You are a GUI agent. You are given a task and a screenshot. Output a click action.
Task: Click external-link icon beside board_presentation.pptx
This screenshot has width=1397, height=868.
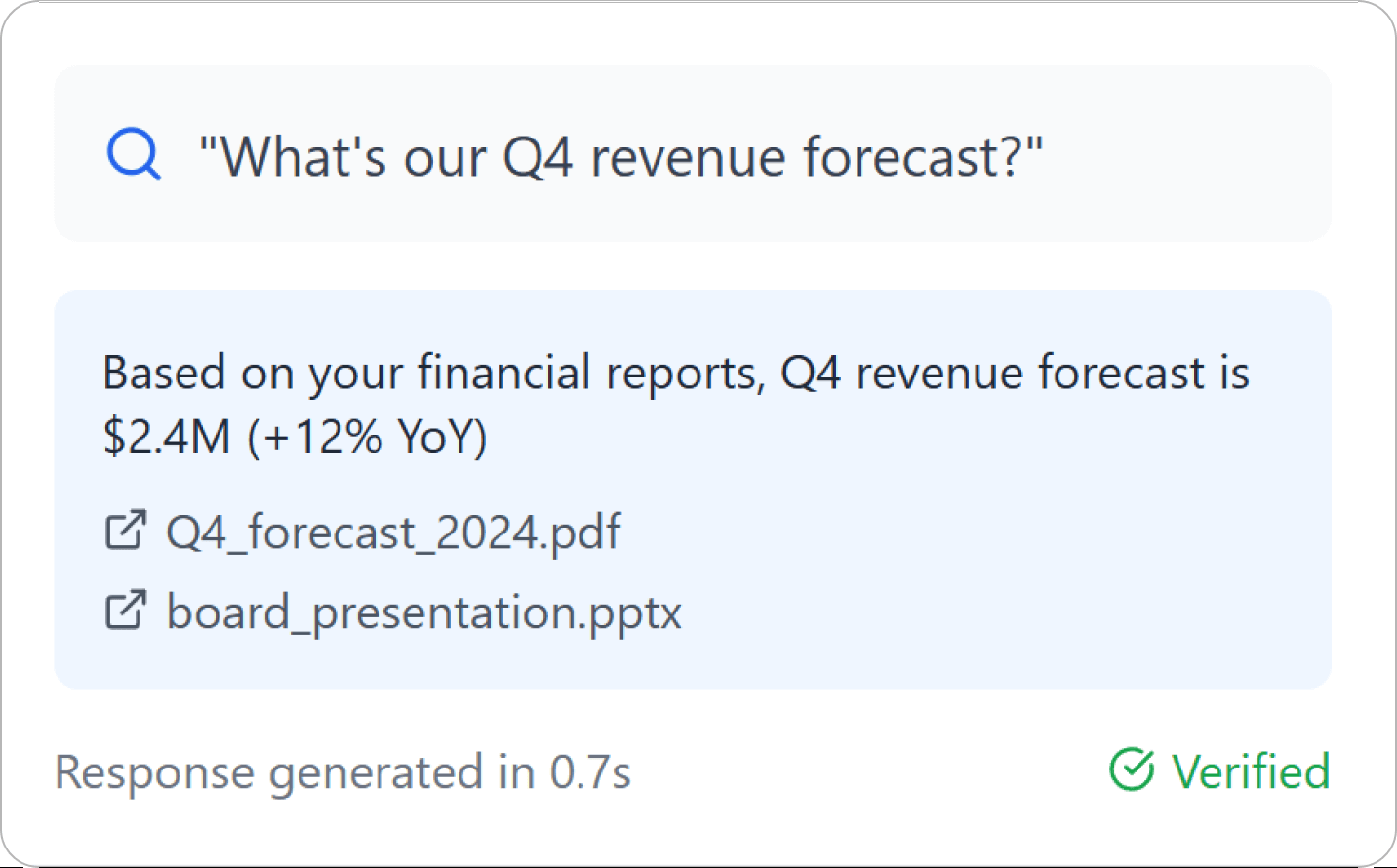click(126, 611)
